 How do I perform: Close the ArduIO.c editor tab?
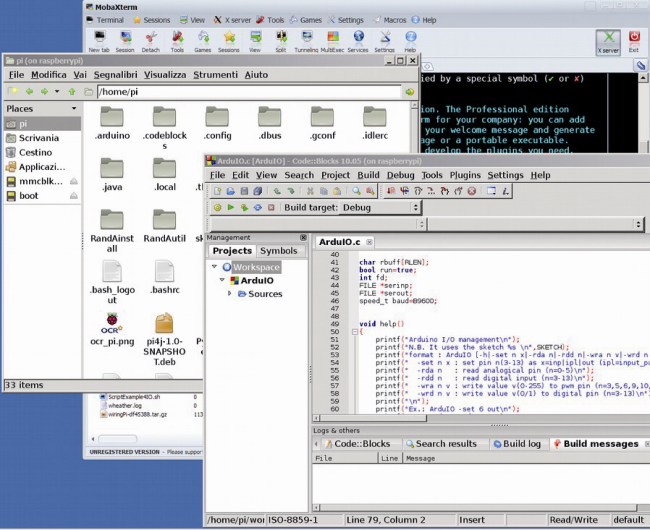369,242
